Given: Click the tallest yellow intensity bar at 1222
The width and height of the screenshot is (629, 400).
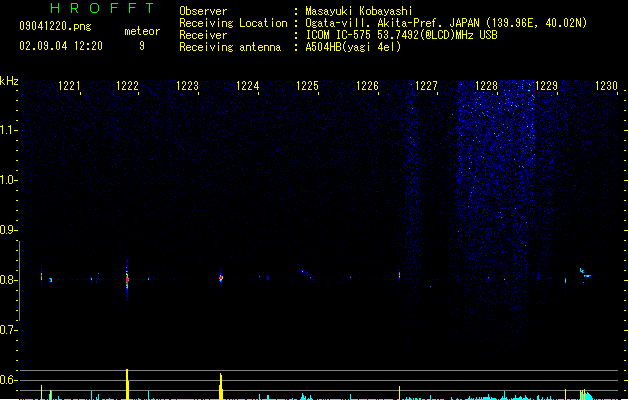Looking at the screenshot, I should tap(127, 384).
